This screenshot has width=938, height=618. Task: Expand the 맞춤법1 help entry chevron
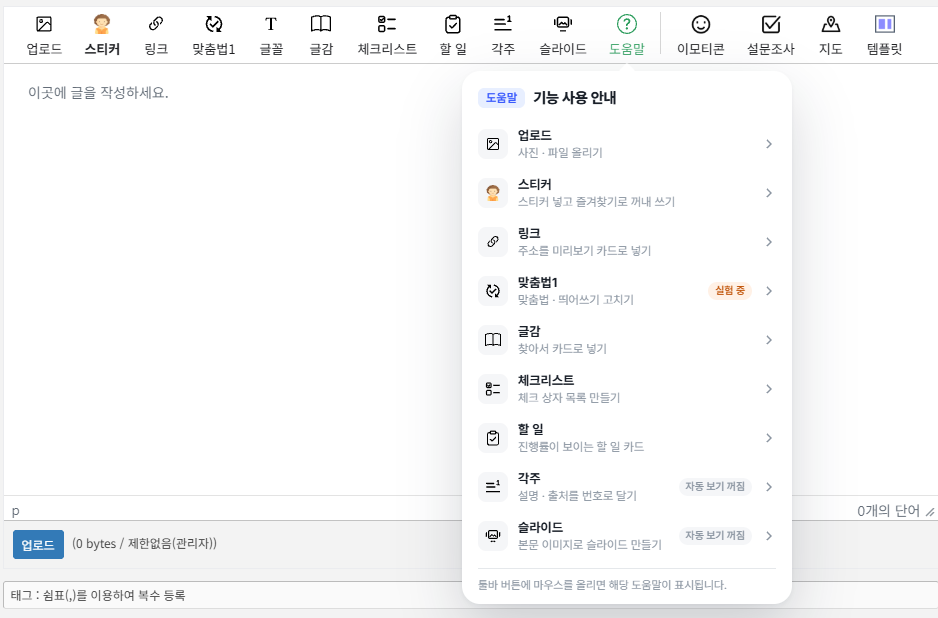[769, 291]
